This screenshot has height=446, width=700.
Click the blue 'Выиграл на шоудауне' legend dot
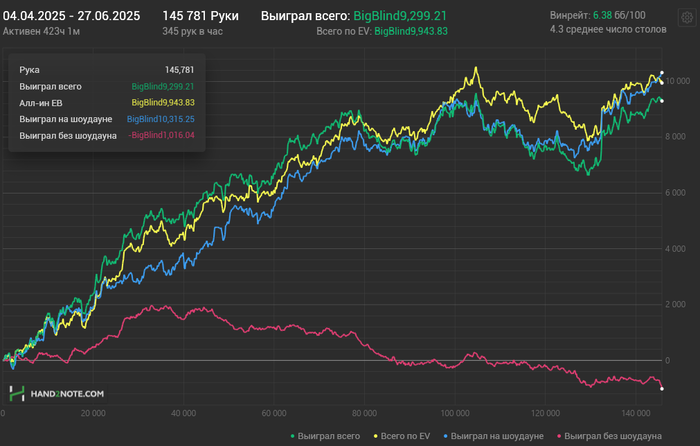tap(446, 436)
